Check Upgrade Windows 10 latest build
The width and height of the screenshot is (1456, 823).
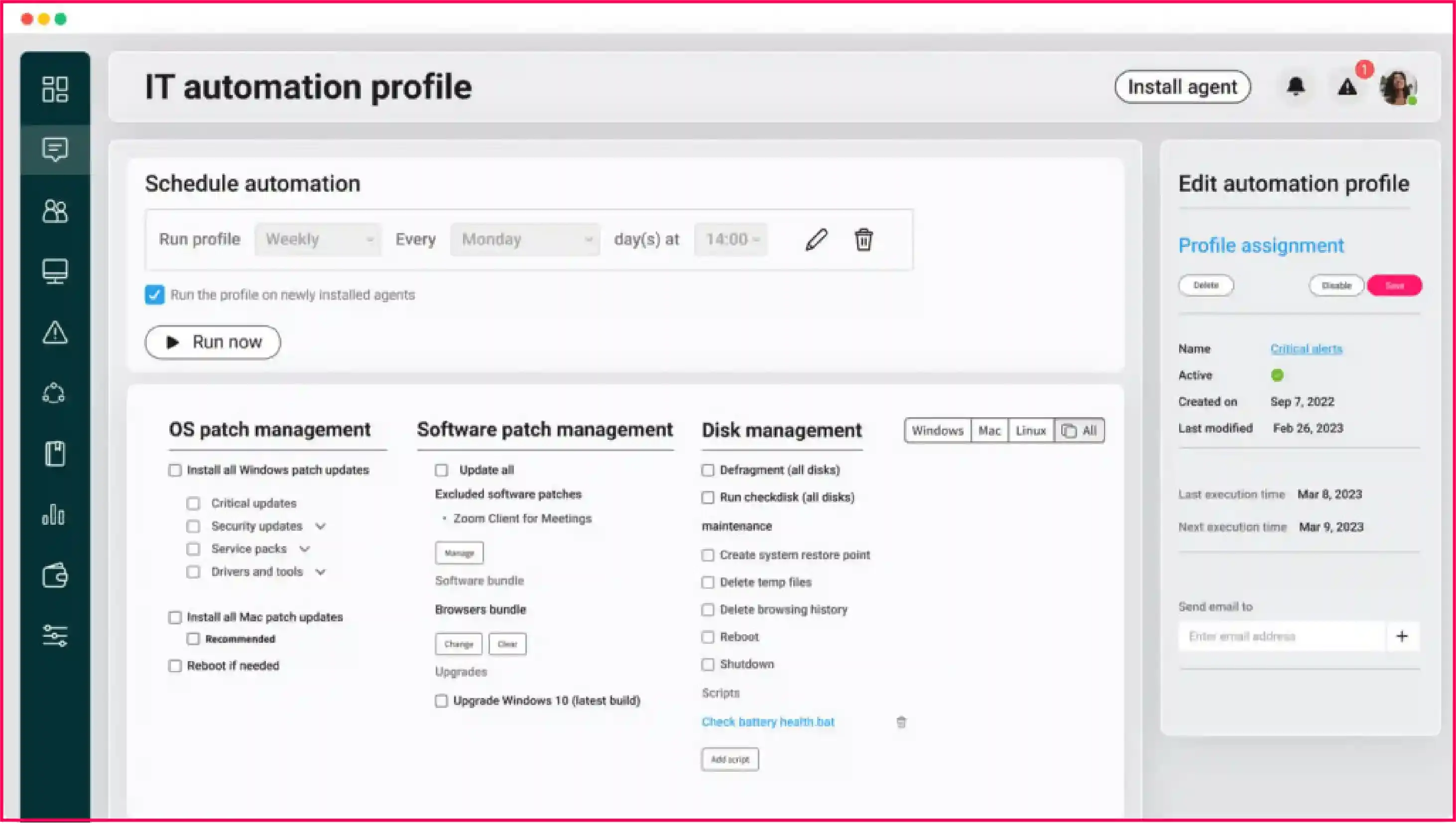[x=442, y=701]
